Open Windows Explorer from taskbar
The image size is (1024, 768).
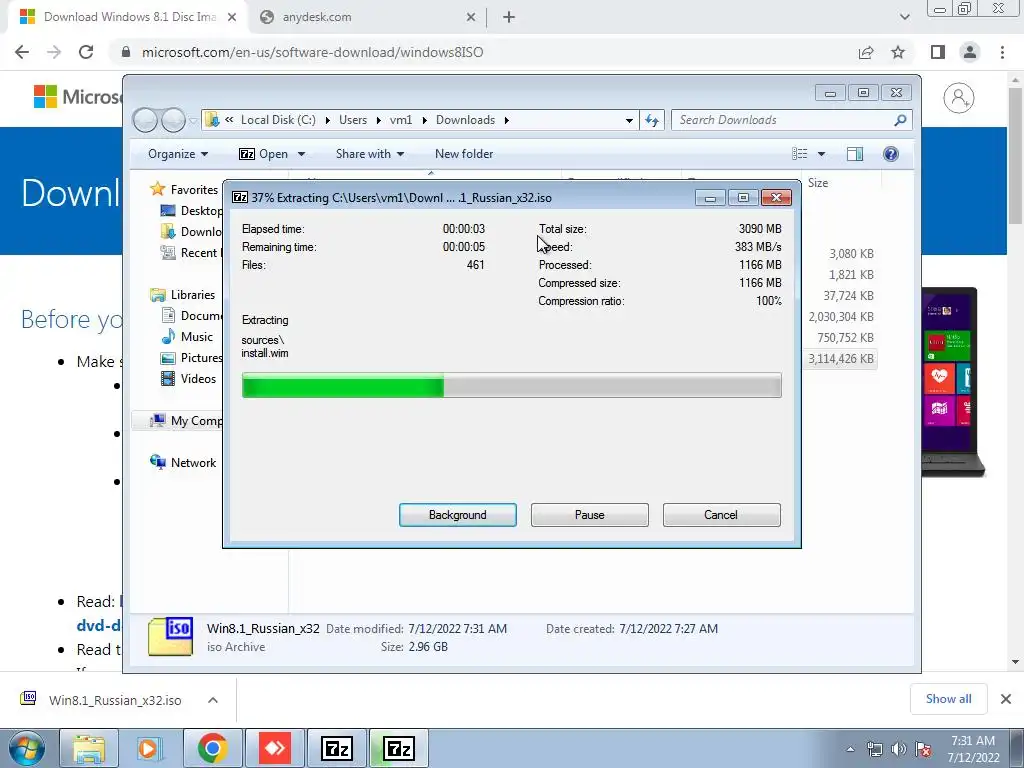pos(89,748)
